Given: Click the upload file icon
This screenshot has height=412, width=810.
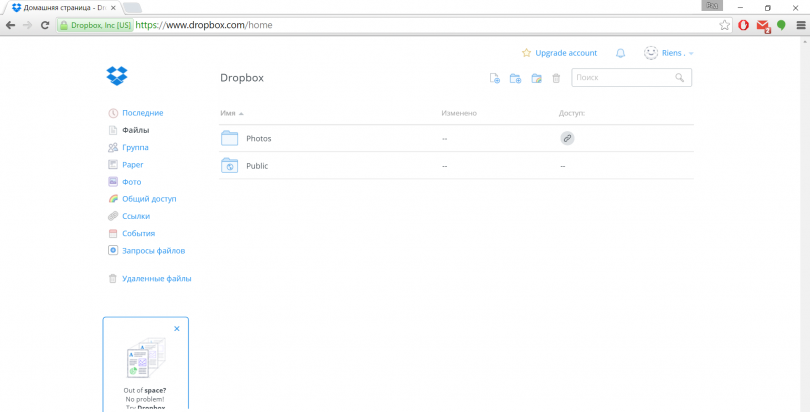Looking at the screenshot, I should [494, 78].
